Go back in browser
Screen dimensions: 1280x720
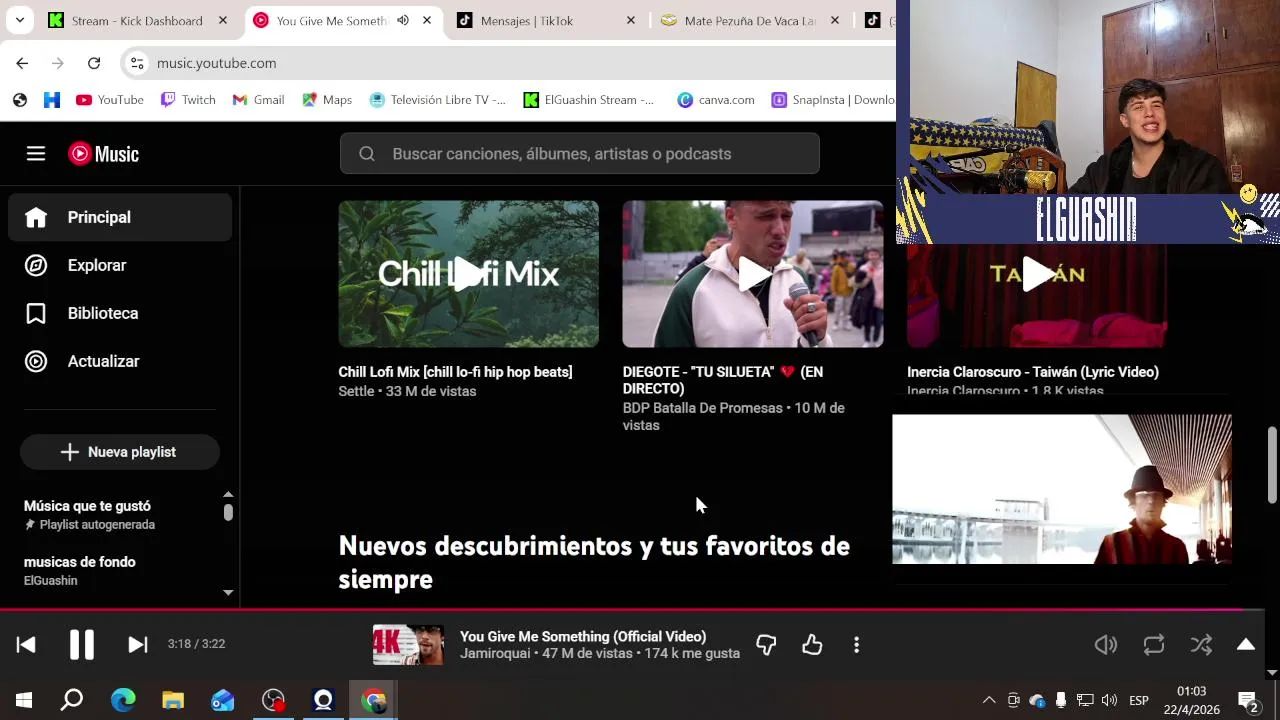tap(22, 63)
